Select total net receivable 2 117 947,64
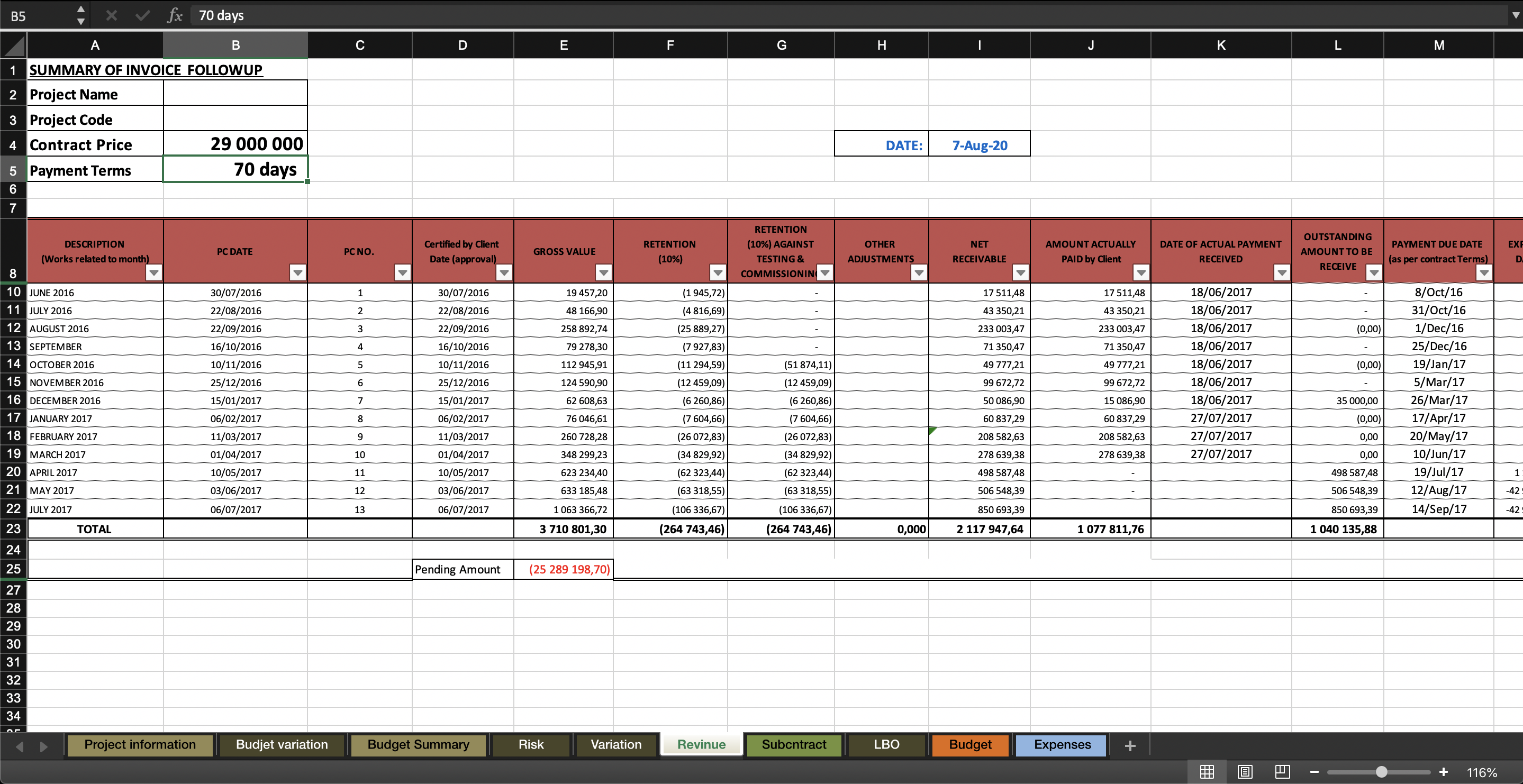 tap(979, 529)
